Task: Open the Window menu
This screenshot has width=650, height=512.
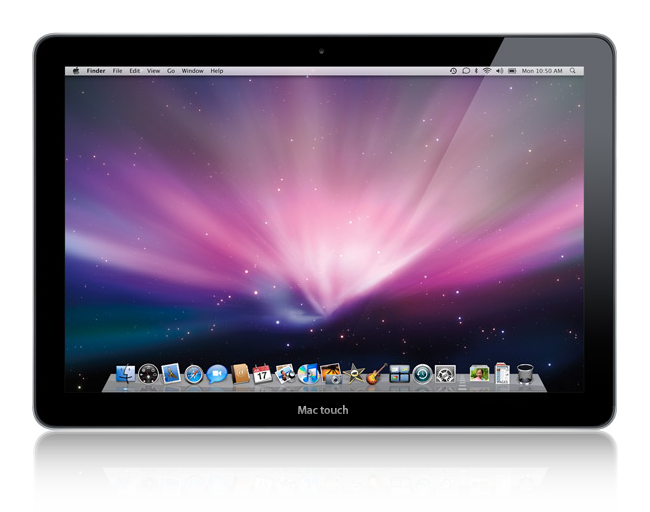Action: (192, 71)
